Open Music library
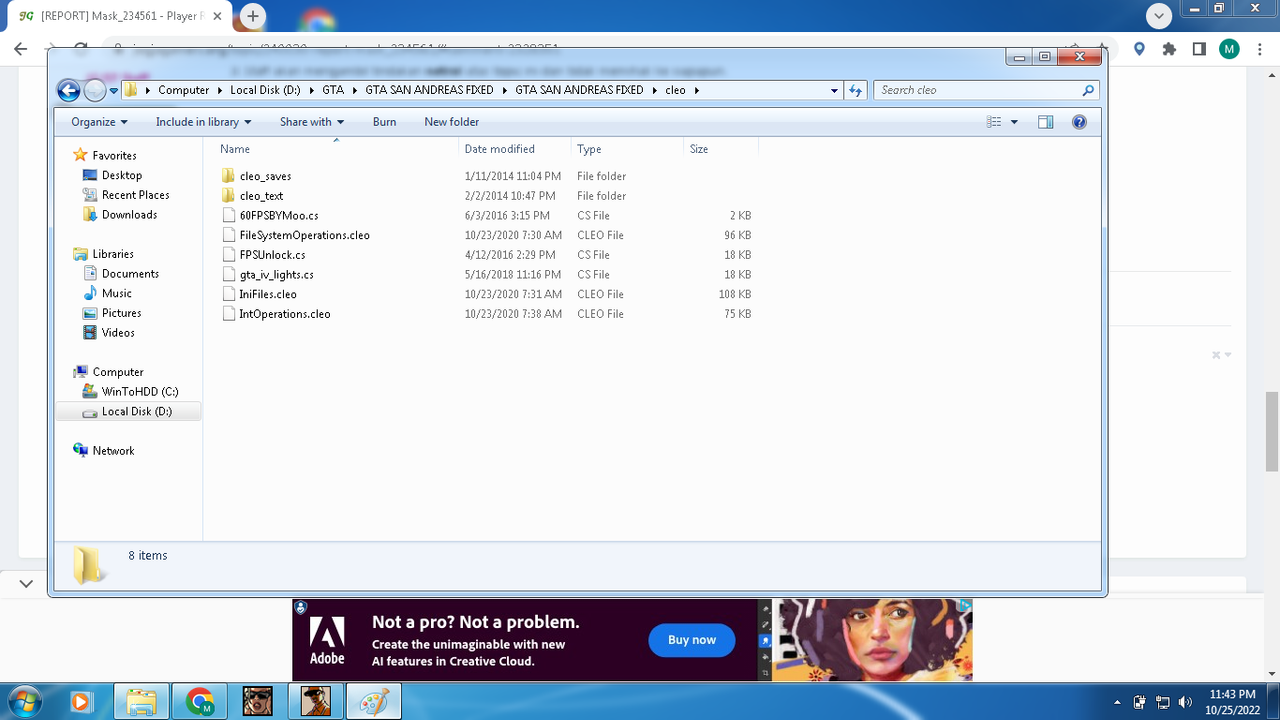 click(116, 293)
